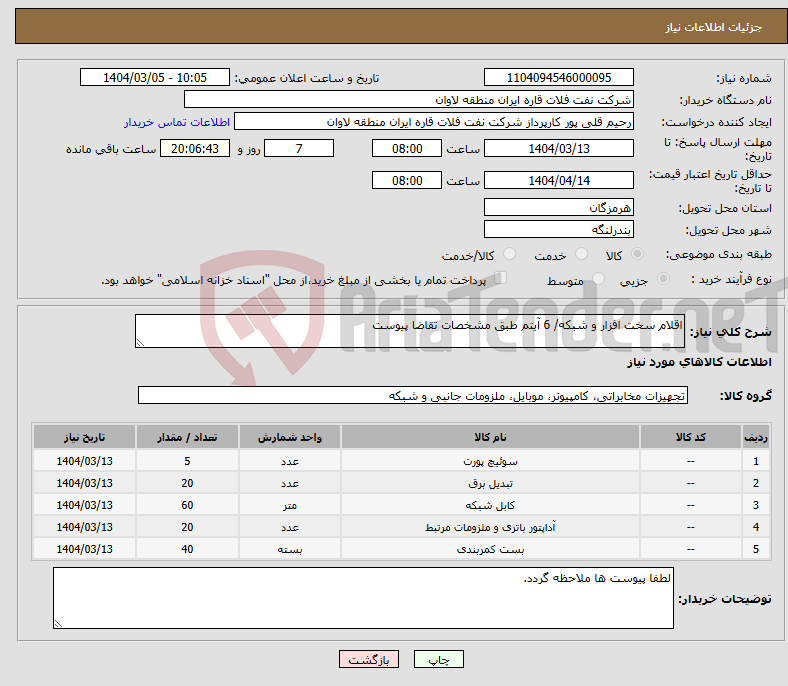The width and height of the screenshot is (788, 686).
Task: Click the buyer organization name field
Action: [x=409, y=100]
